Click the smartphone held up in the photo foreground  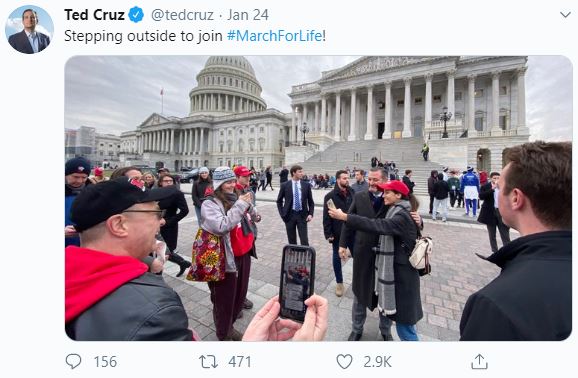297,282
